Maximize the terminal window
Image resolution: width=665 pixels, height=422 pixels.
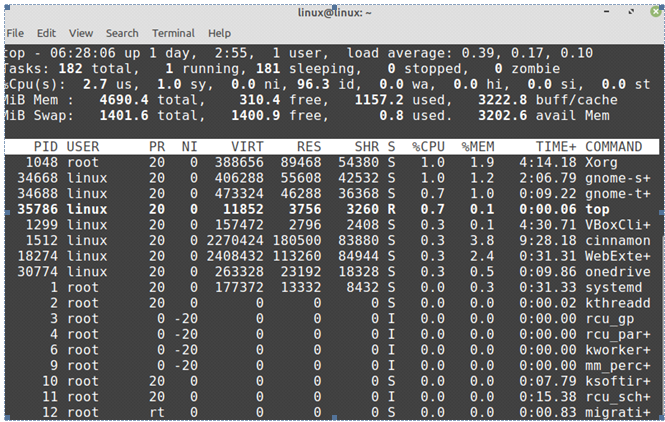[631, 11]
